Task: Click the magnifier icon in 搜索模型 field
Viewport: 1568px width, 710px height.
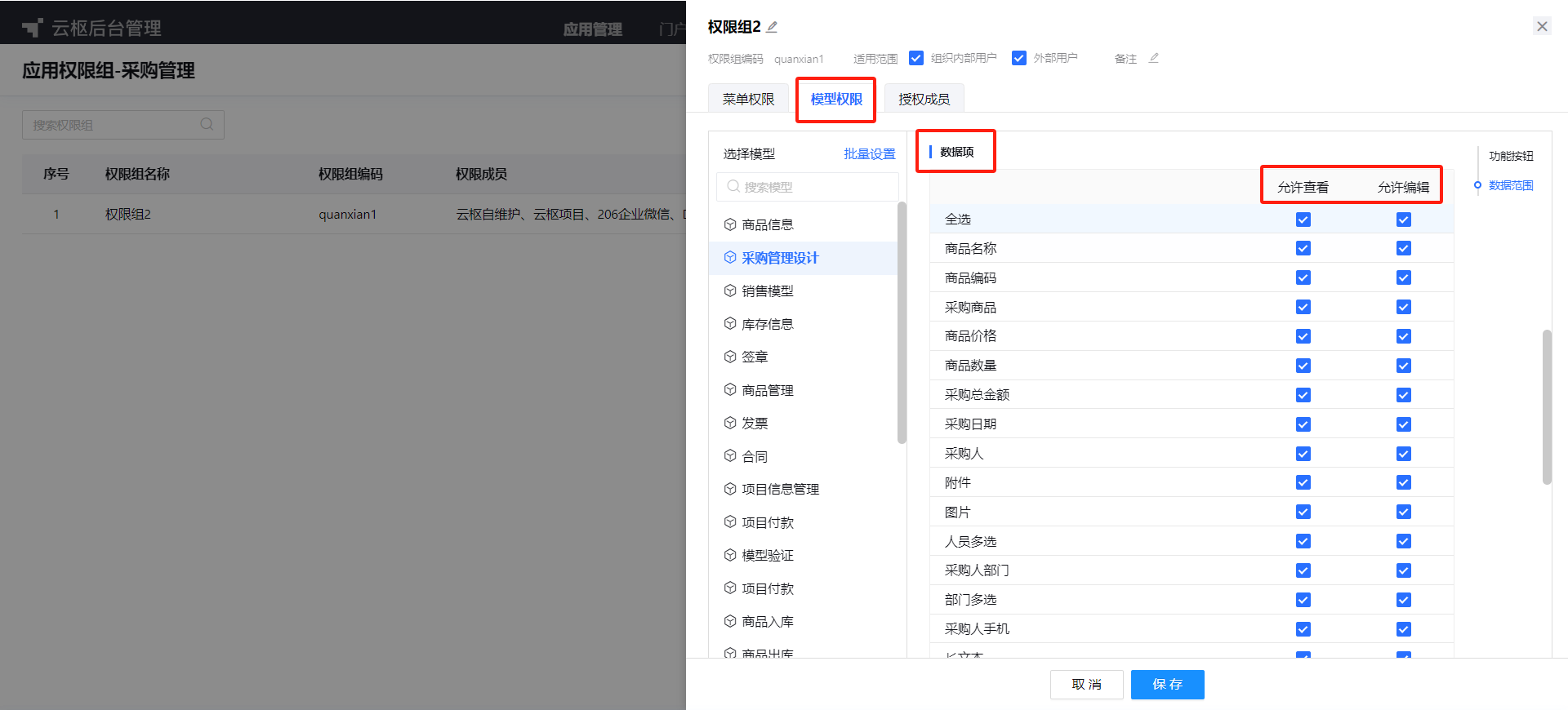Action: coord(733,186)
